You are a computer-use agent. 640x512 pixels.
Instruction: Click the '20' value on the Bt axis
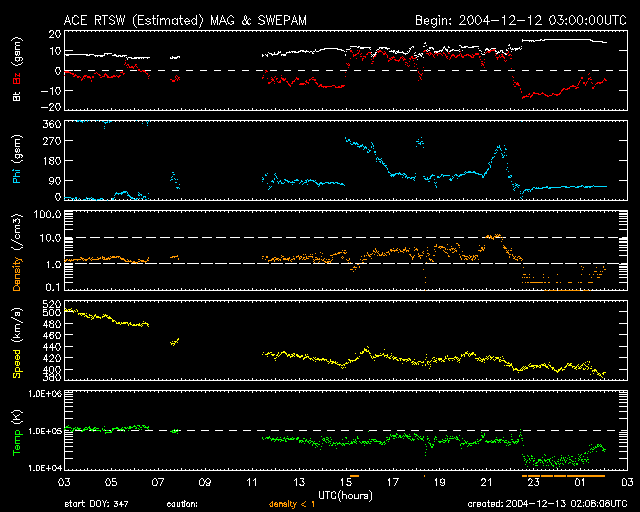click(x=55, y=34)
